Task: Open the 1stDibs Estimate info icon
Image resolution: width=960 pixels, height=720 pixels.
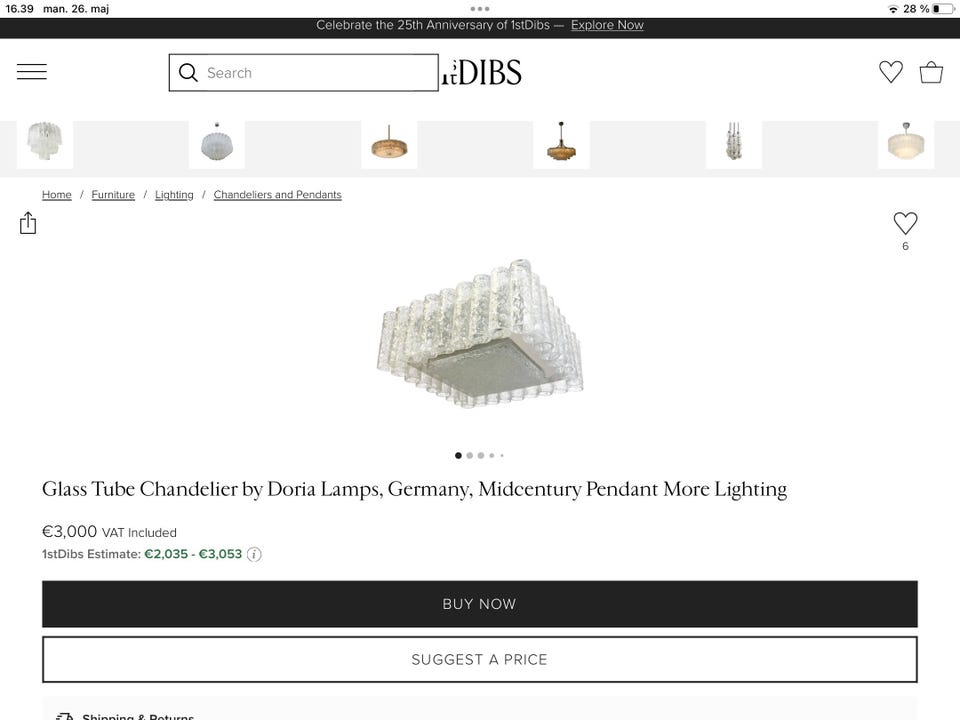Action: [254, 554]
